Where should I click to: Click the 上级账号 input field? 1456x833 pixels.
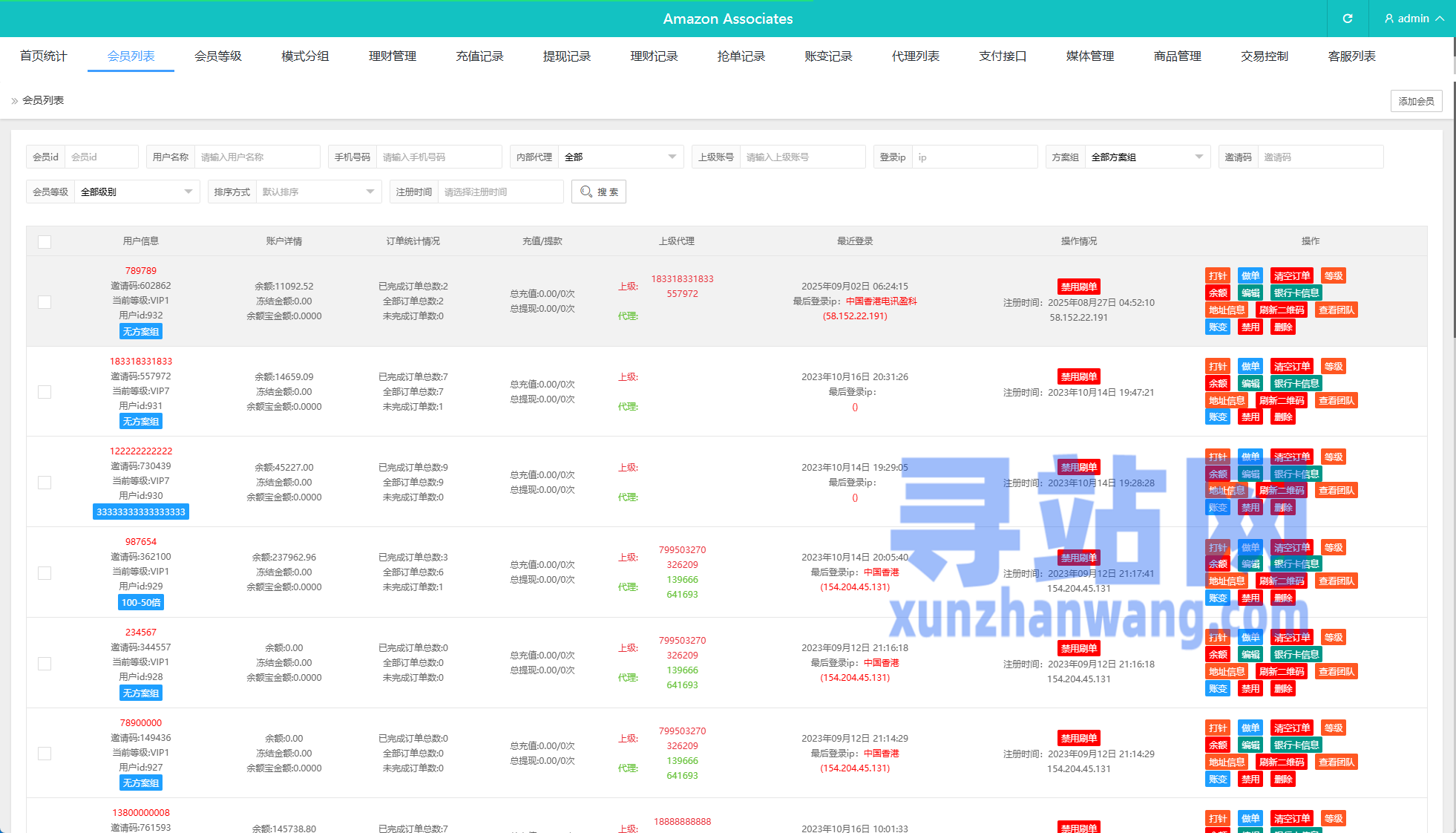802,157
